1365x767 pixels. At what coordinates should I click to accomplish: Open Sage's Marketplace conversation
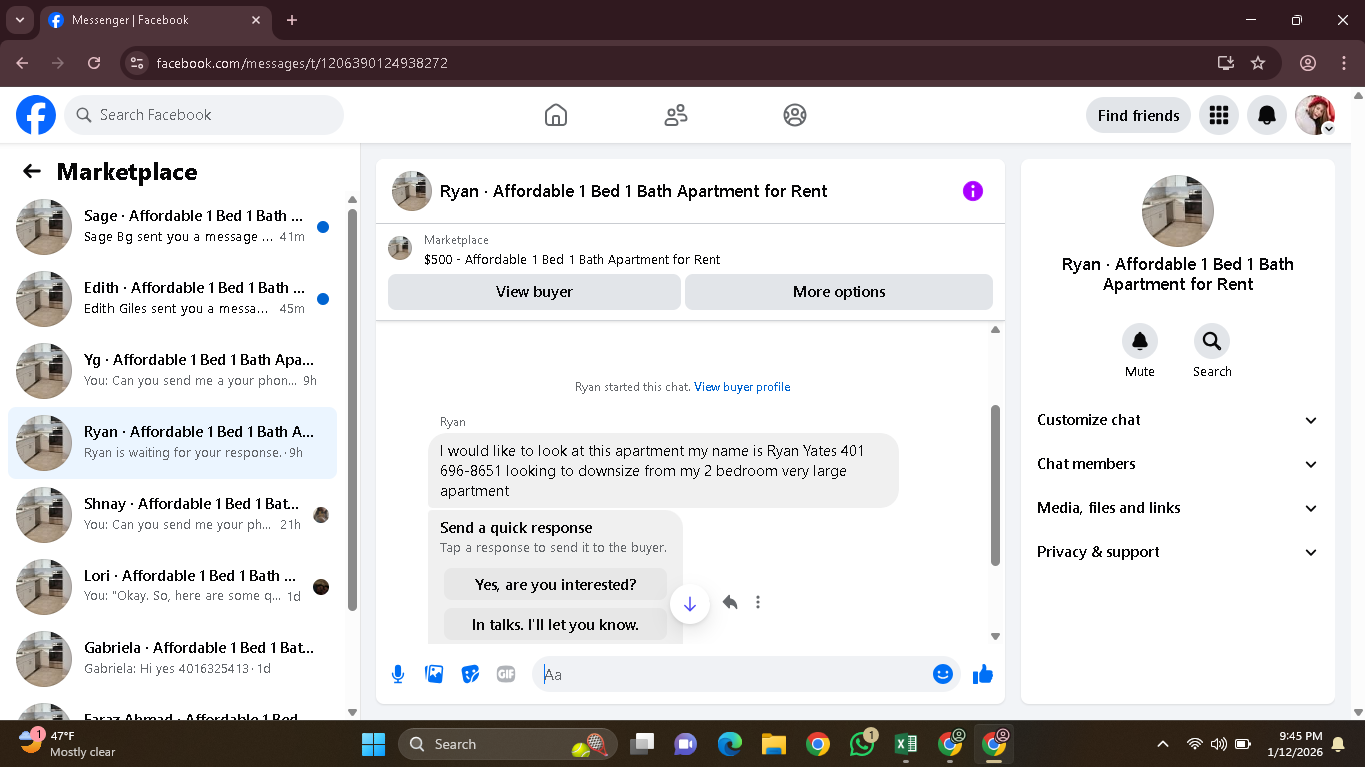(x=172, y=227)
